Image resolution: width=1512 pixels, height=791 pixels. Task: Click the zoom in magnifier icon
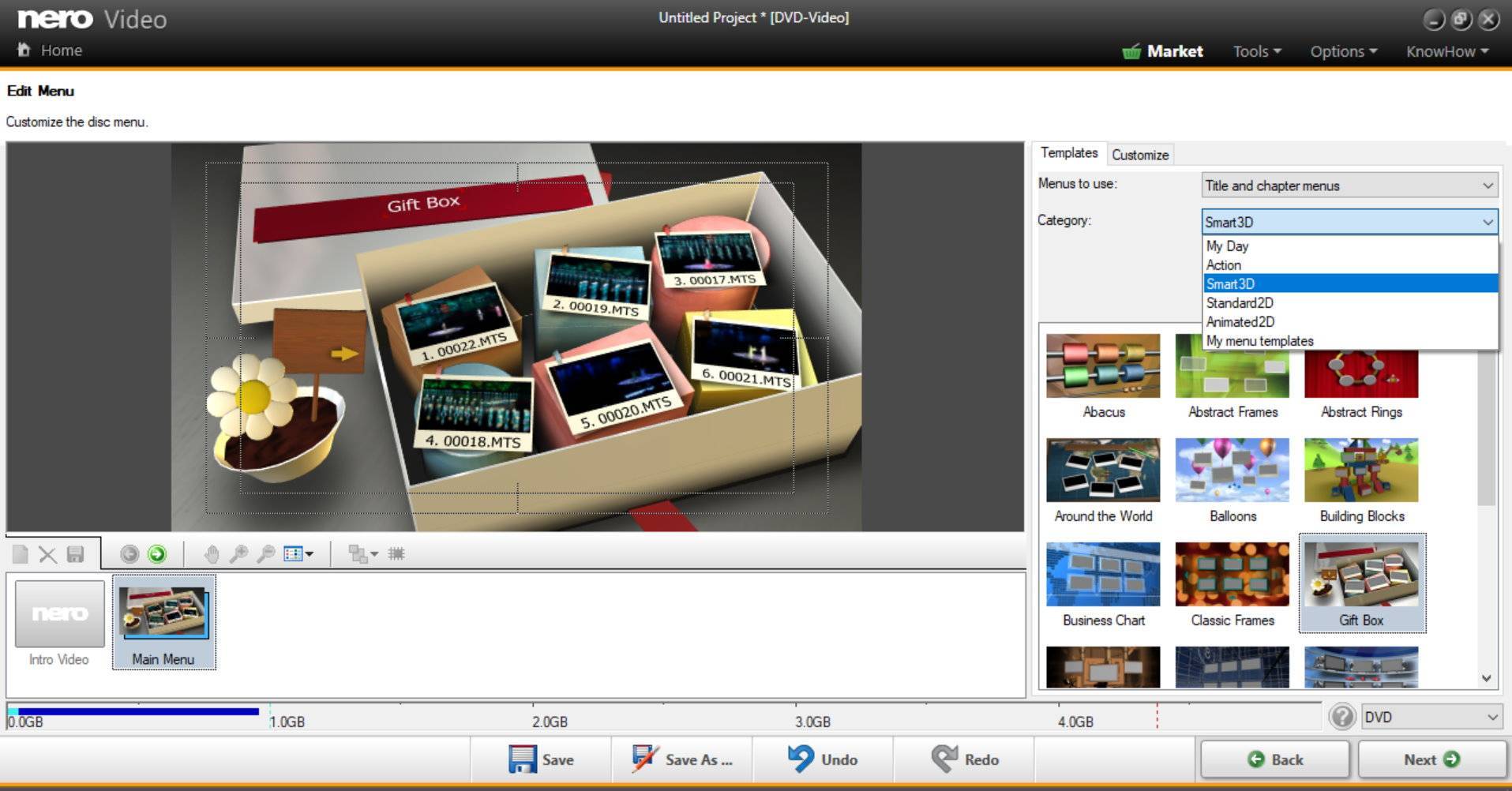[x=238, y=554]
